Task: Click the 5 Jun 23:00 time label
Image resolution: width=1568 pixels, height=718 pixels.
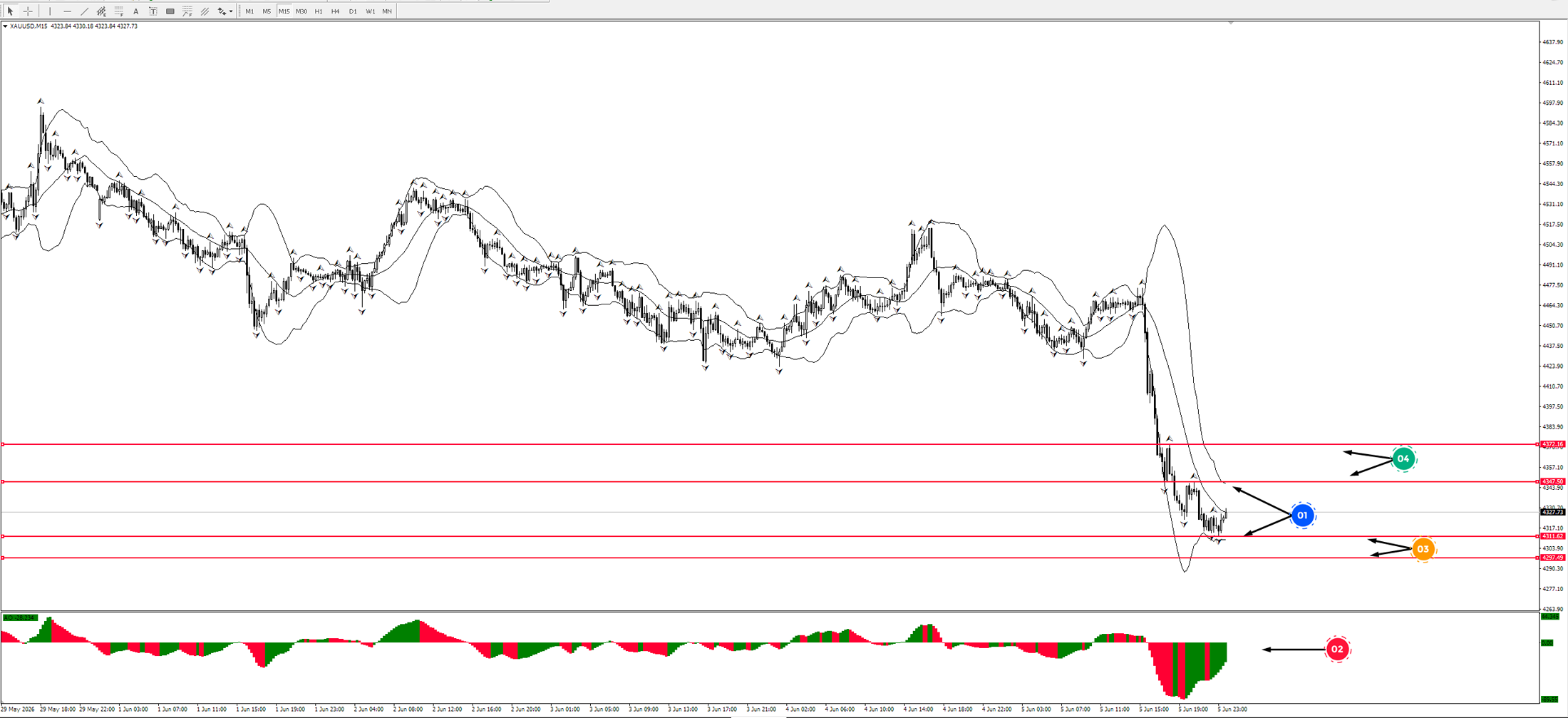Action: point(1232,709)
